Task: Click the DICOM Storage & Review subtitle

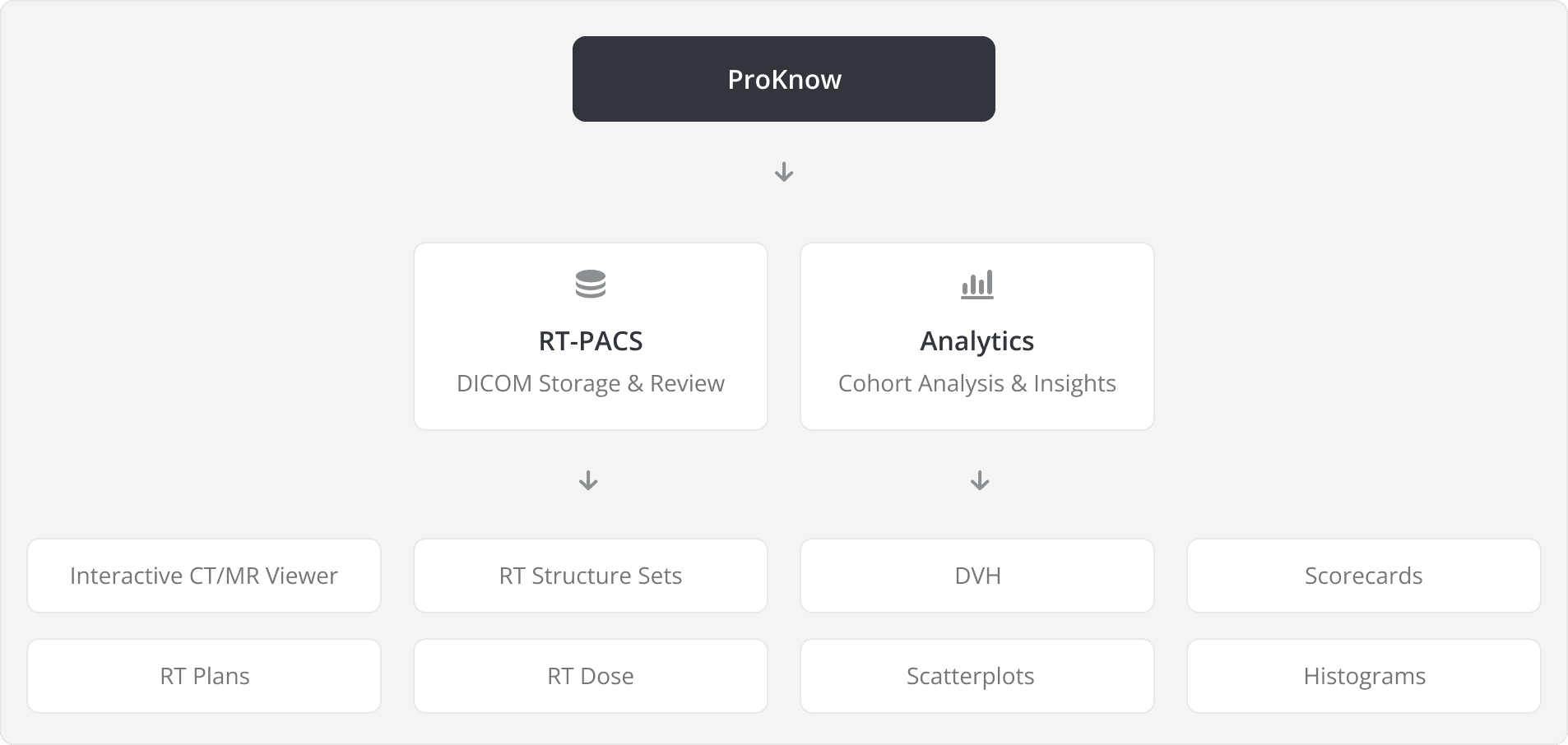Action: pyautogui.click(x=591, y=384)
